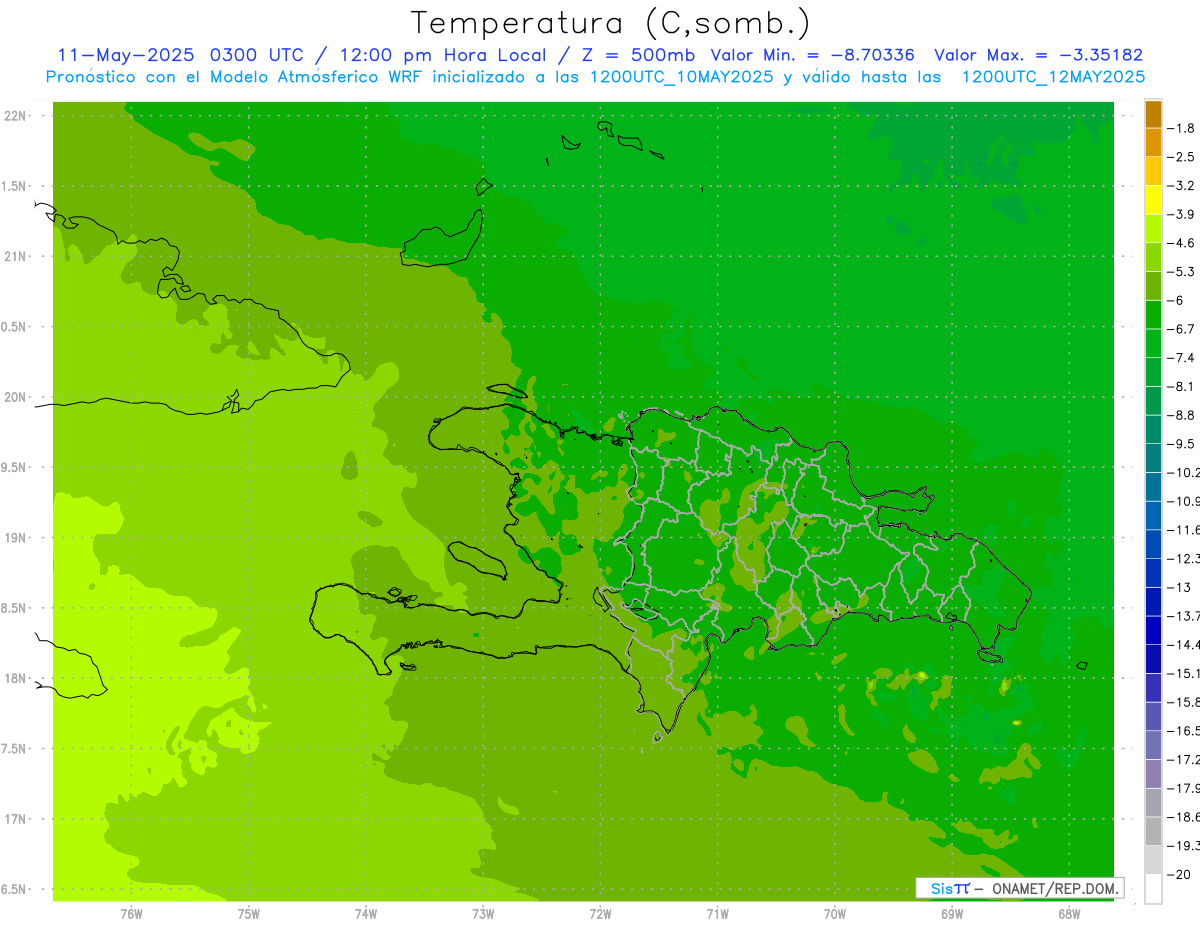1200x927 pixels.
Task: Click the '-6.7' legend value
Action: (1181, 329)
